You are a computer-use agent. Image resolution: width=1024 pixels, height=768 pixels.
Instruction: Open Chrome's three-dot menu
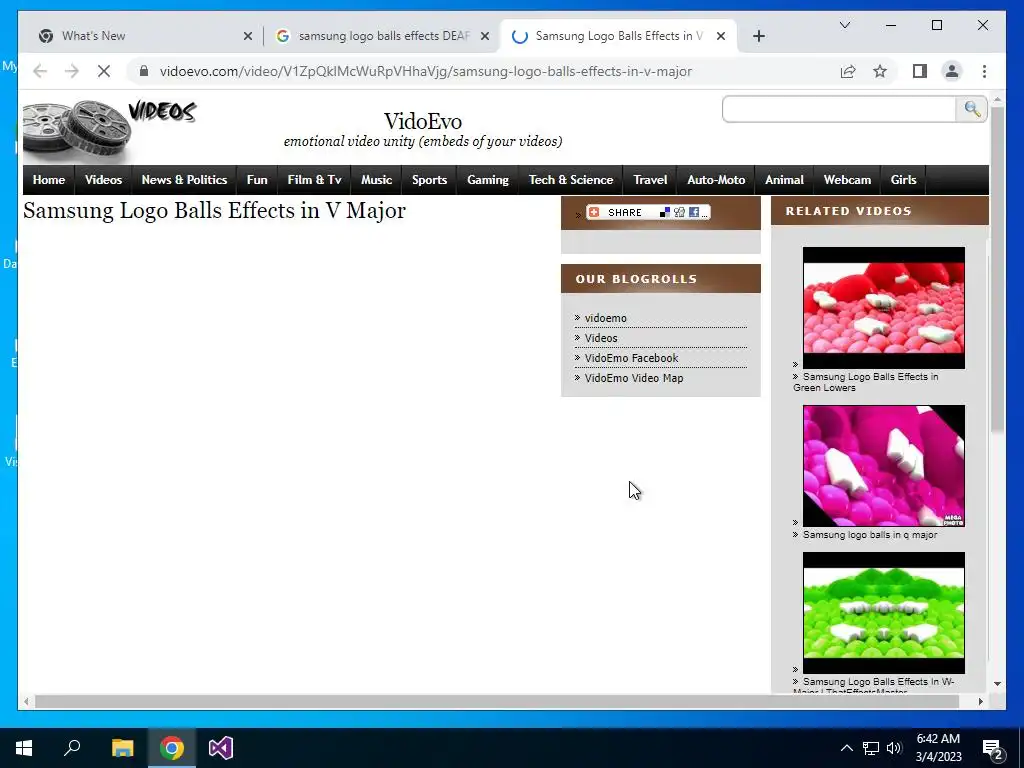point(984,71)
